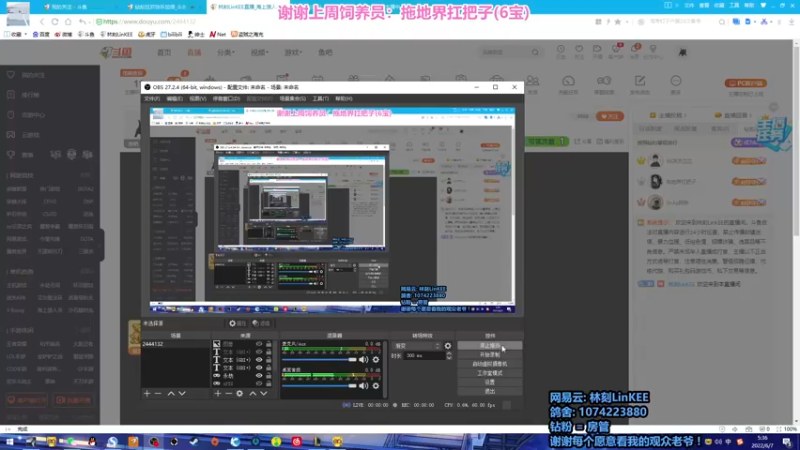
Task: Remove selected source with the minus icon
Action: 229,393
